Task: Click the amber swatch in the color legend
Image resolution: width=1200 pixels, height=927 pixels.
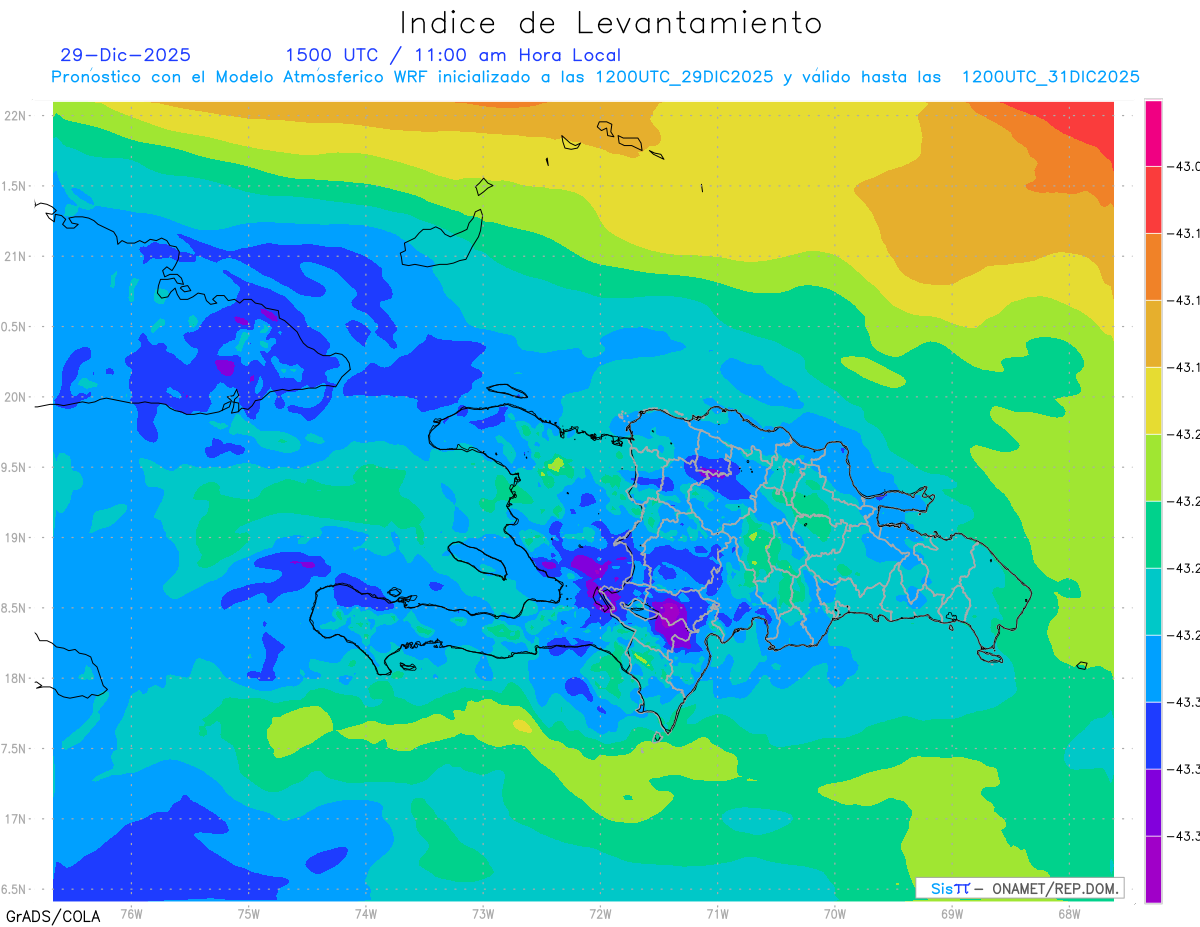Action: pos(1153,334)
